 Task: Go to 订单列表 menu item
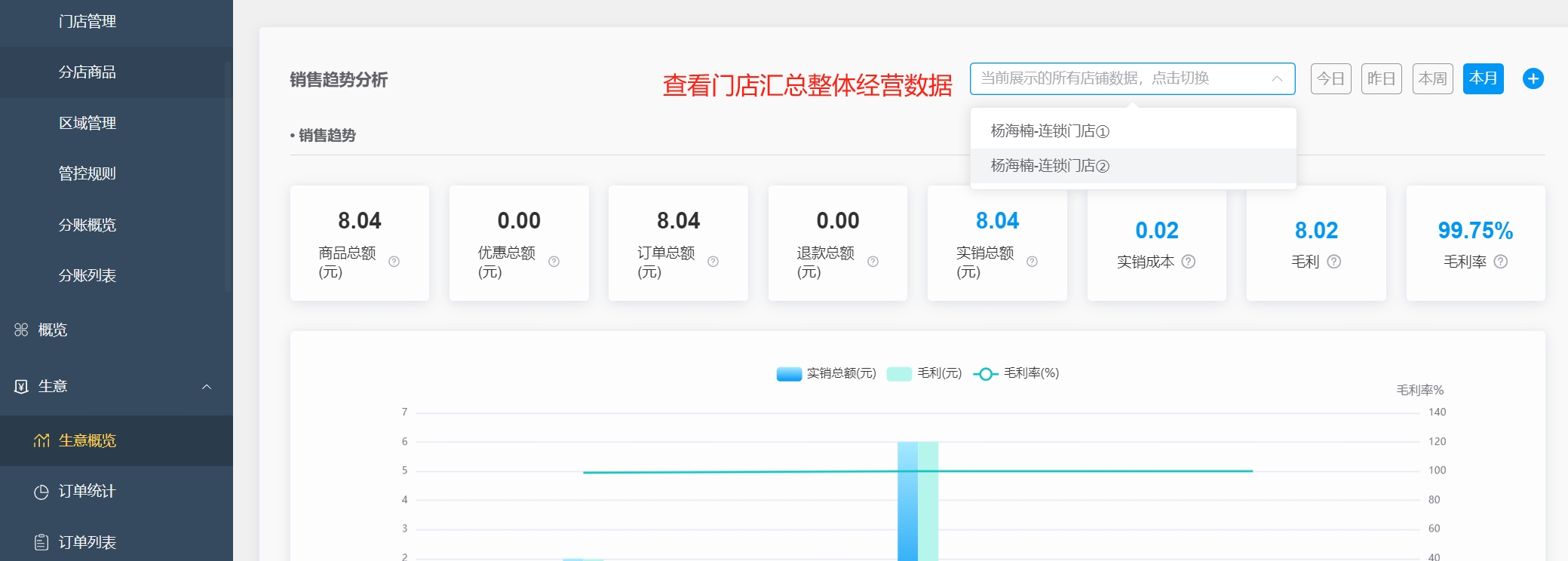click(87, 542)
